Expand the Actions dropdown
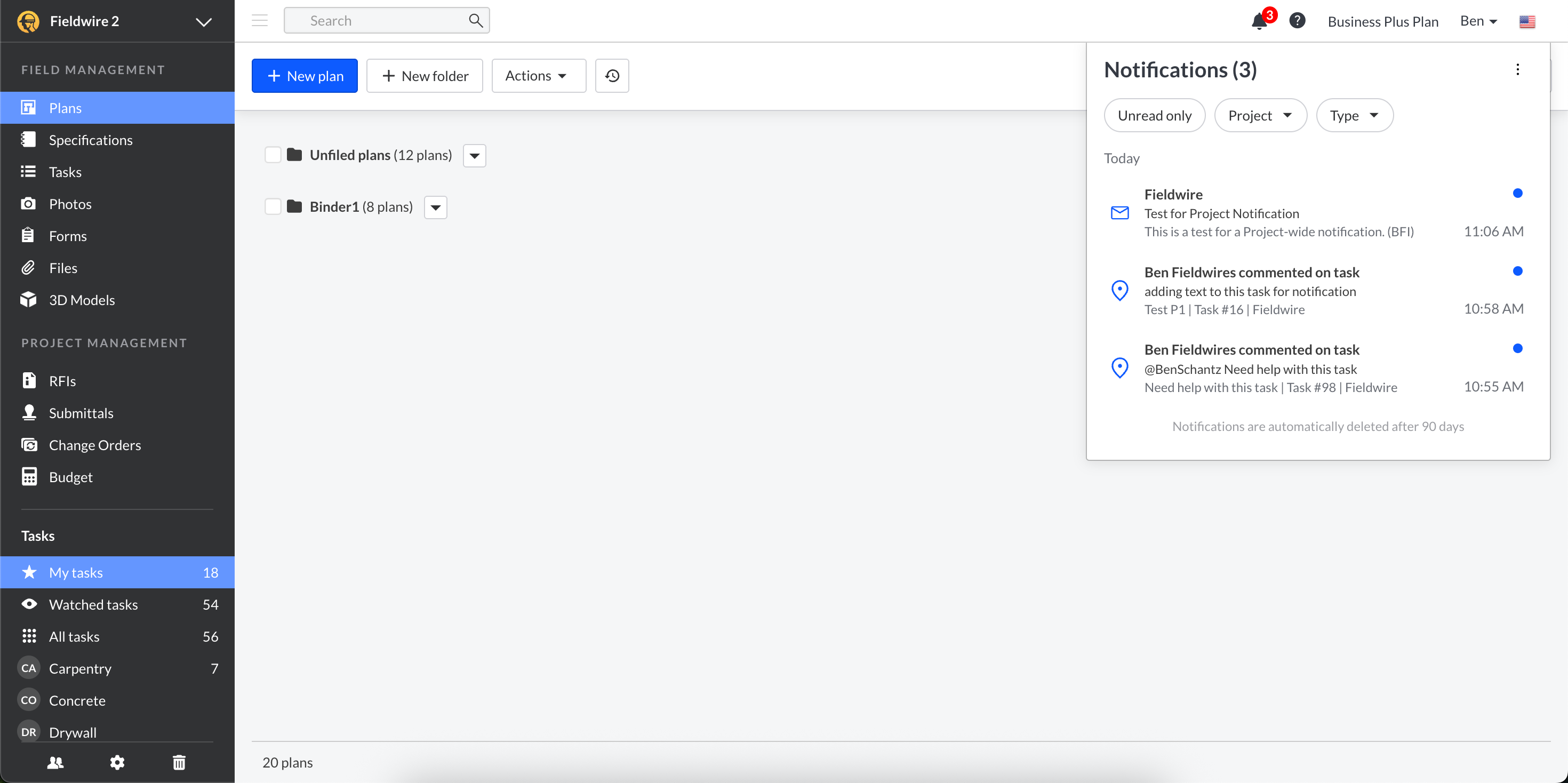The width and height of the screenshot is (1568, 783). (538, 76)
